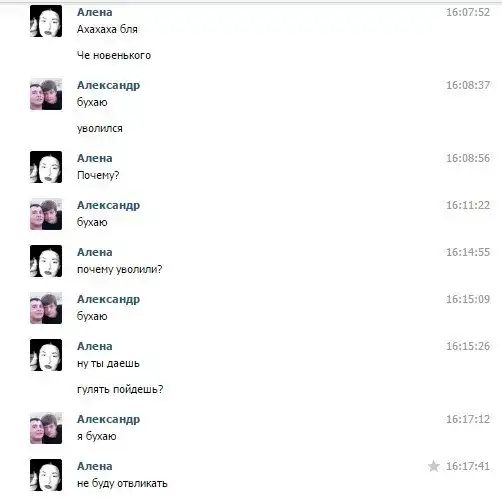
Task: Select the message 'Че новенького'
Action: coord(114,55)
